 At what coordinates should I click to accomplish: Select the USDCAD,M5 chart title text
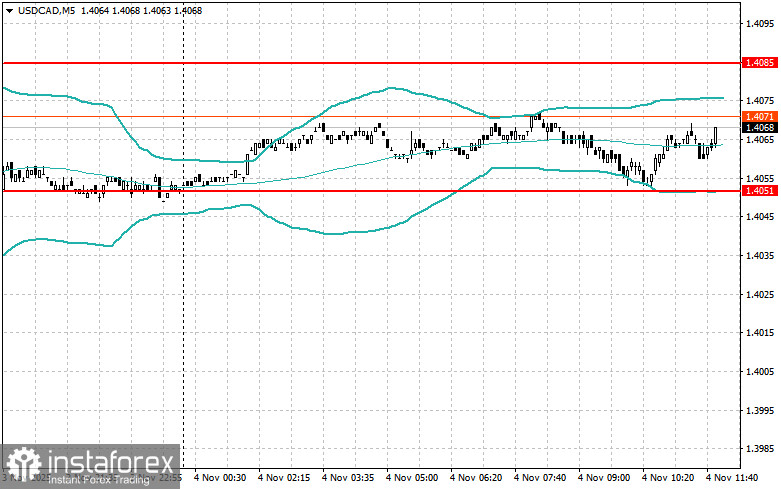(x=46, y=10)
